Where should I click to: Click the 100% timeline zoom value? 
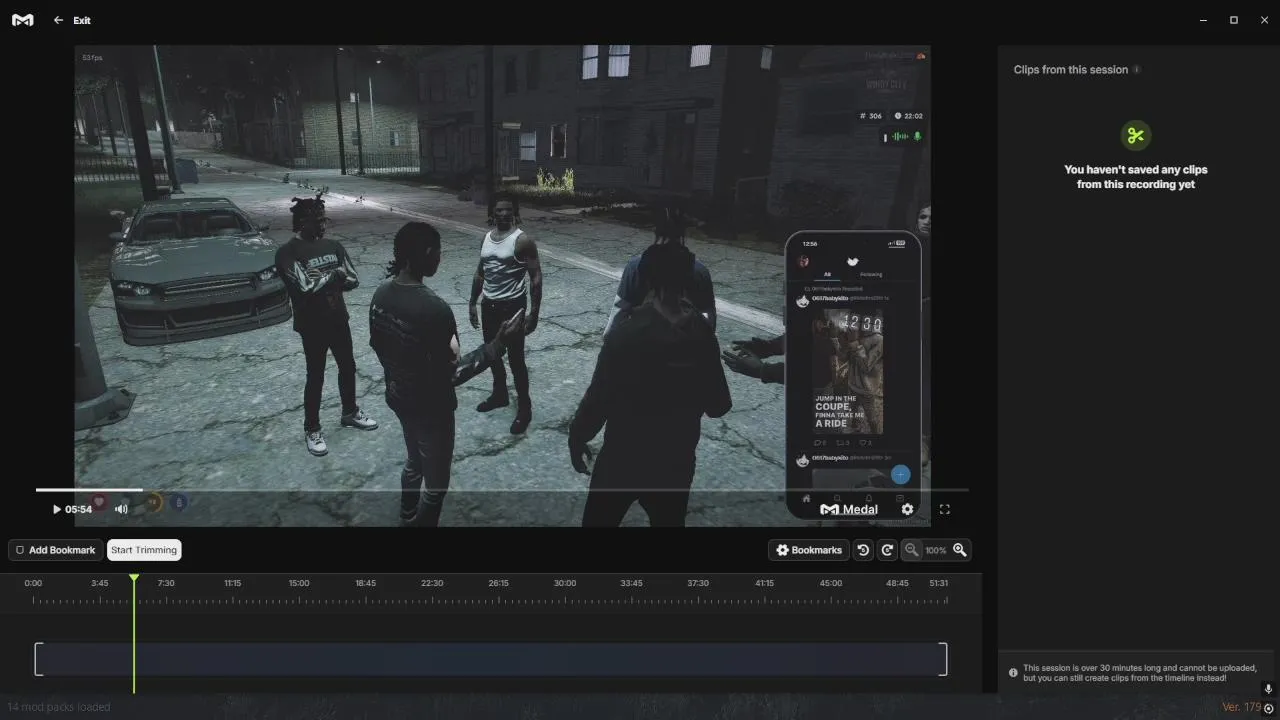point(936,551)
